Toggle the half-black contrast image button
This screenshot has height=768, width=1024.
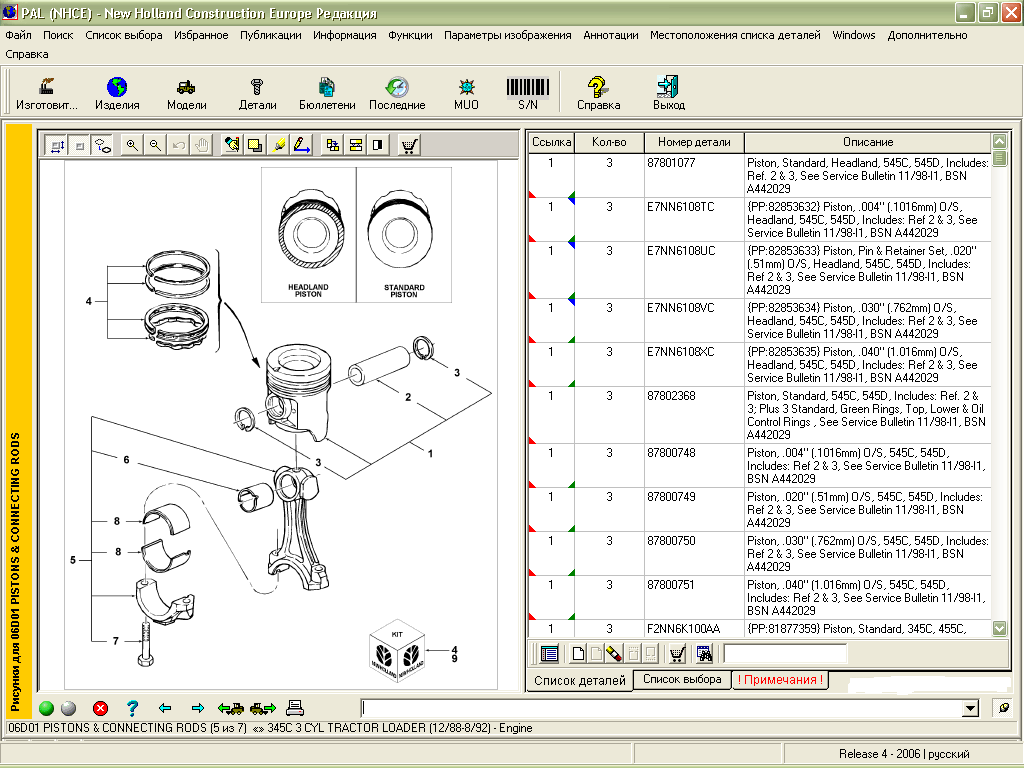(377, 145)
